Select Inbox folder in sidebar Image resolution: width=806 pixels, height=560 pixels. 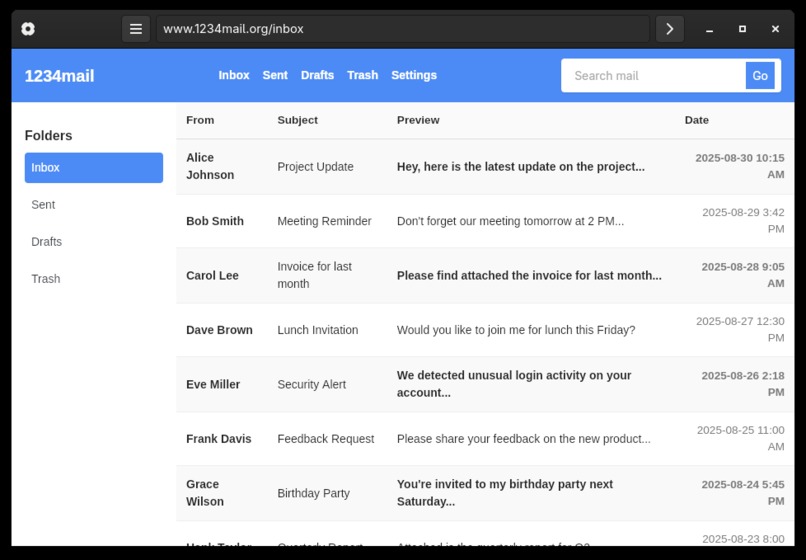click(x=94, y=168)
